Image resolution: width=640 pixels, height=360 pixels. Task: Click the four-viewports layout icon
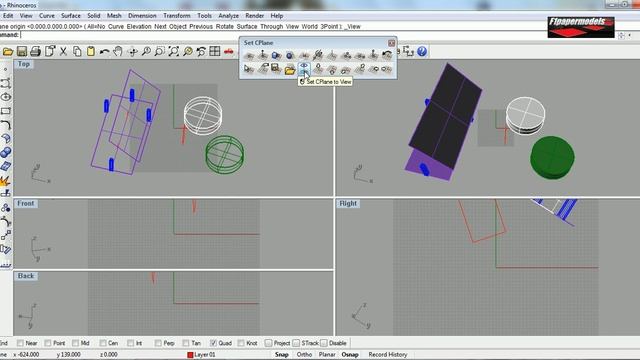coord(215,51)
